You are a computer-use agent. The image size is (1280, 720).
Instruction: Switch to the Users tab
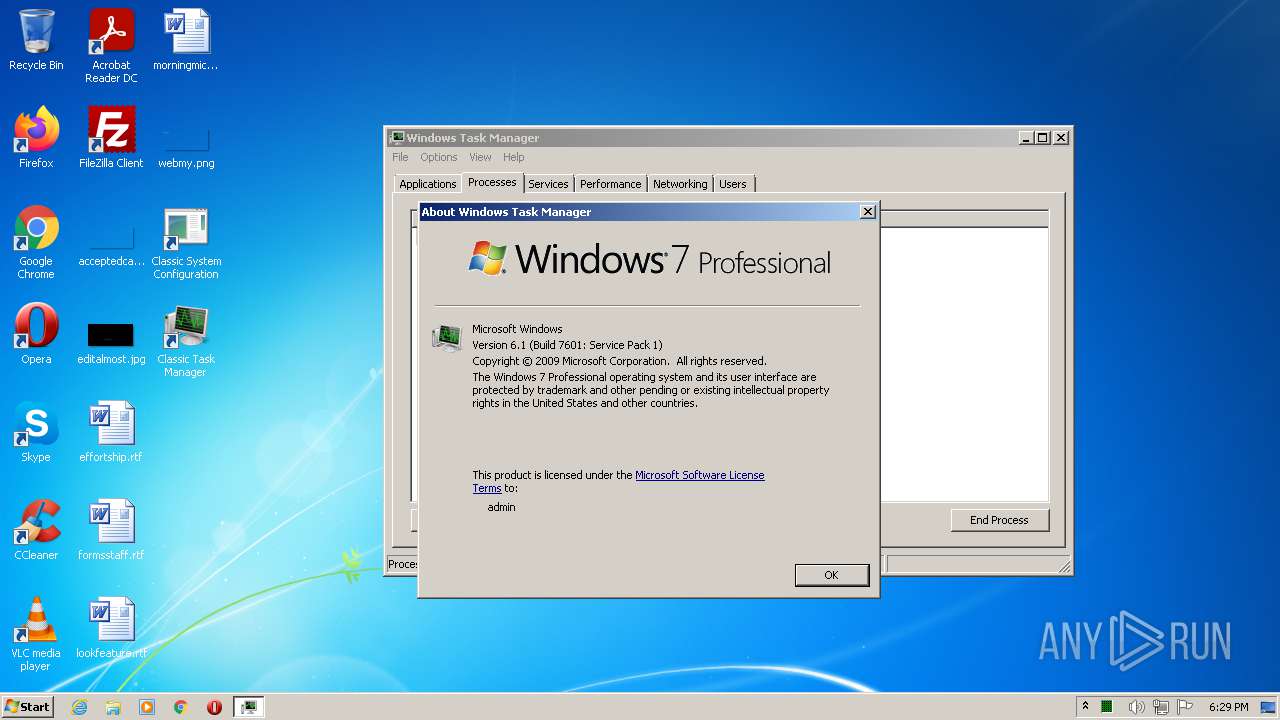[733, 184]
